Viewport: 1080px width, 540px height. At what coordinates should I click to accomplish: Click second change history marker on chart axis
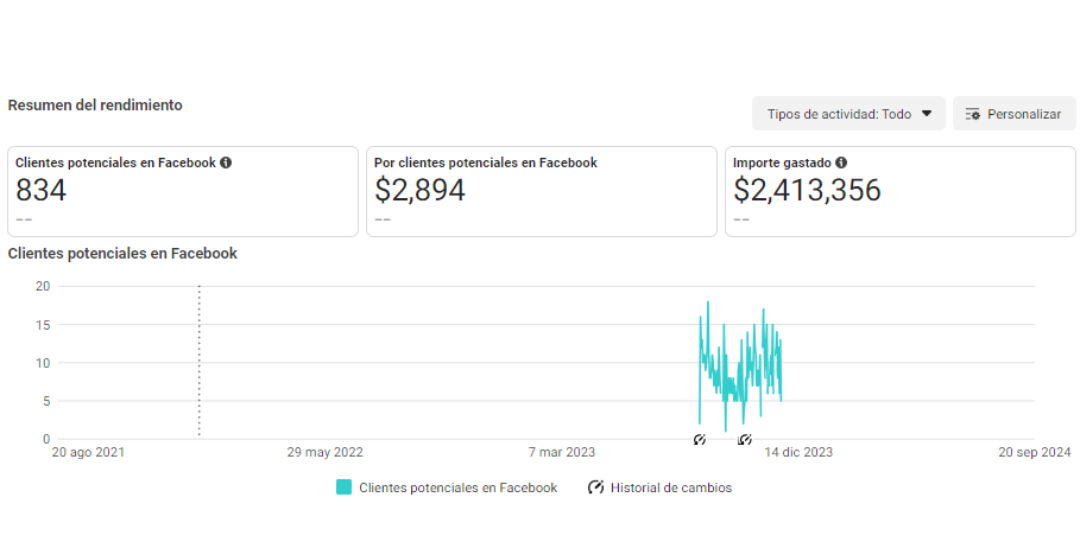[x=745, y=439]
